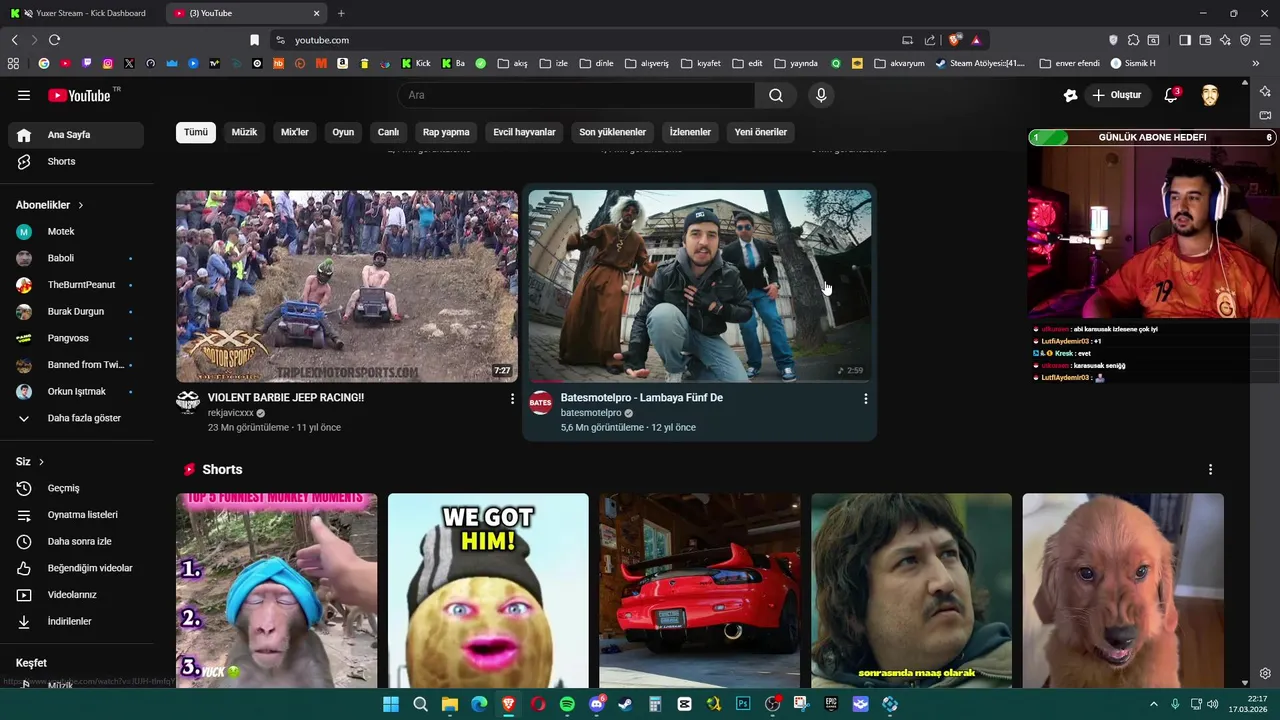This screenshot has height=720, width=1280.
Task: Expand Daha fazla göster in subscriptions
Action: click(x=83, y=418)
